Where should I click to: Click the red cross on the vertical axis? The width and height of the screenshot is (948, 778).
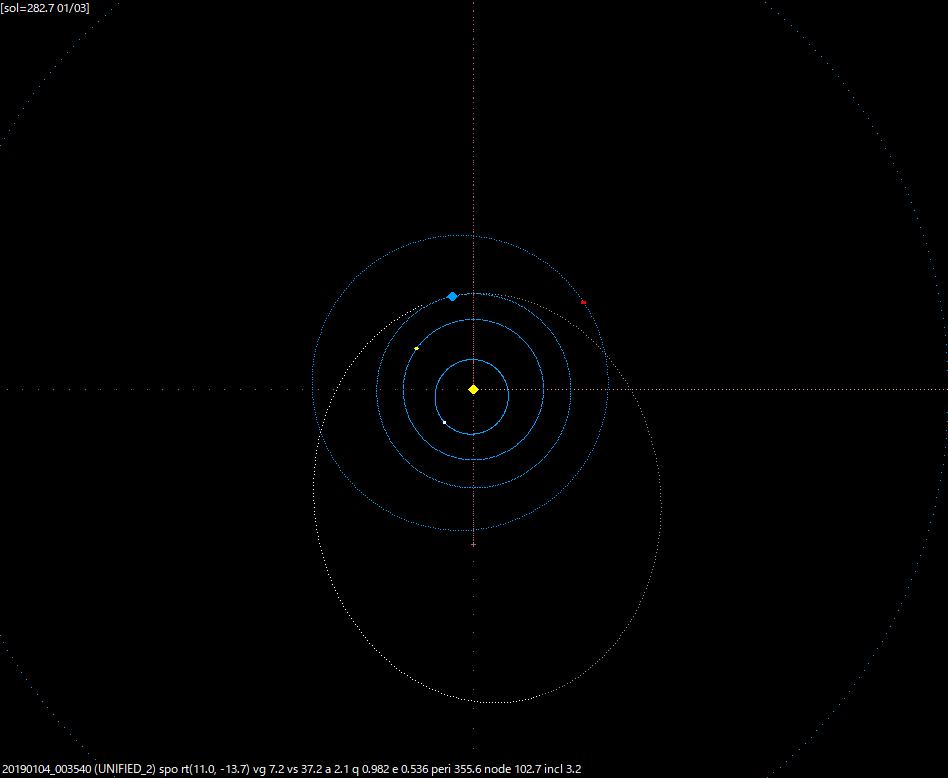473,545
